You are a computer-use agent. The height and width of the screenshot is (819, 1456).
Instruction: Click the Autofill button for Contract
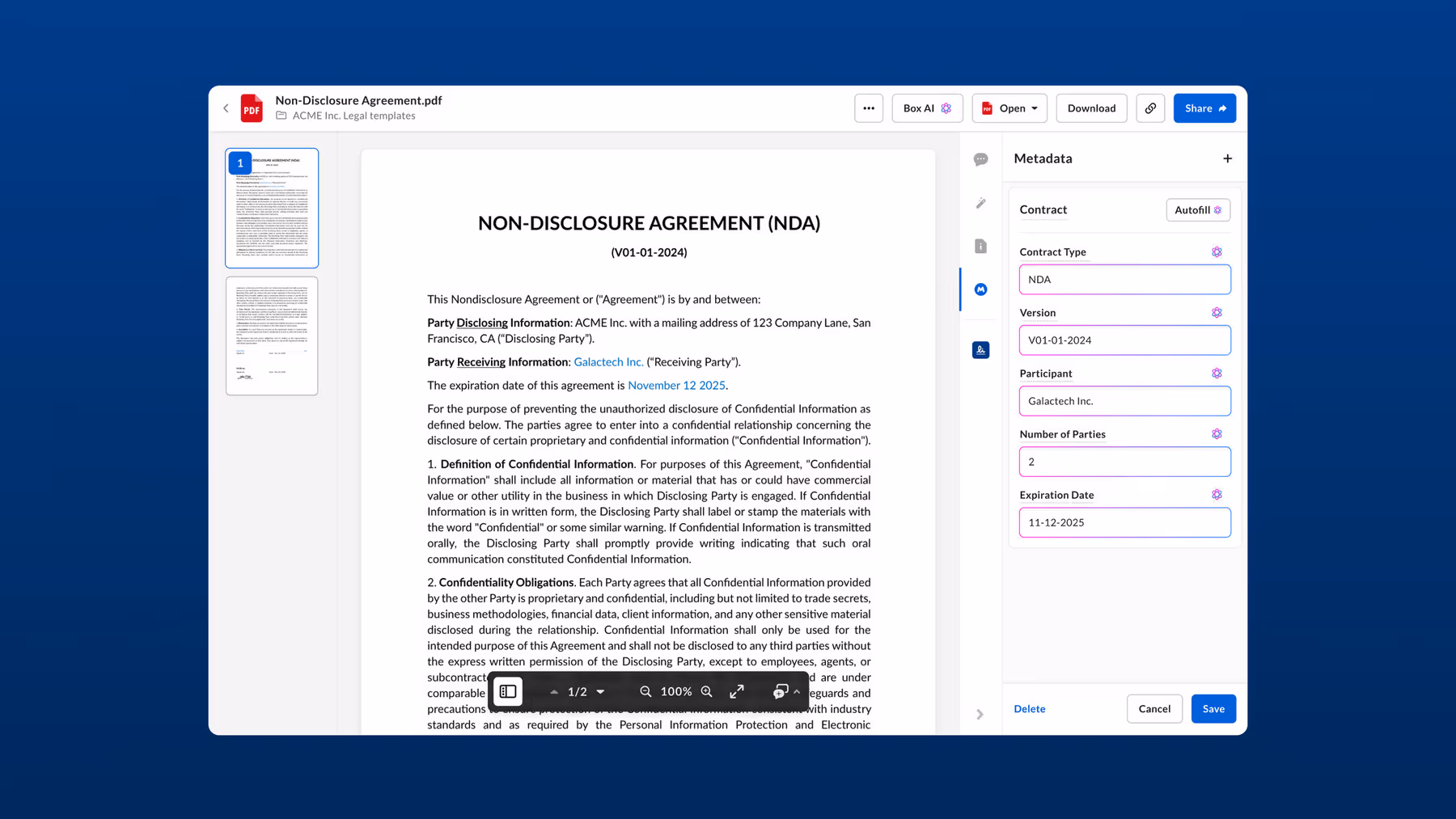1197,210
